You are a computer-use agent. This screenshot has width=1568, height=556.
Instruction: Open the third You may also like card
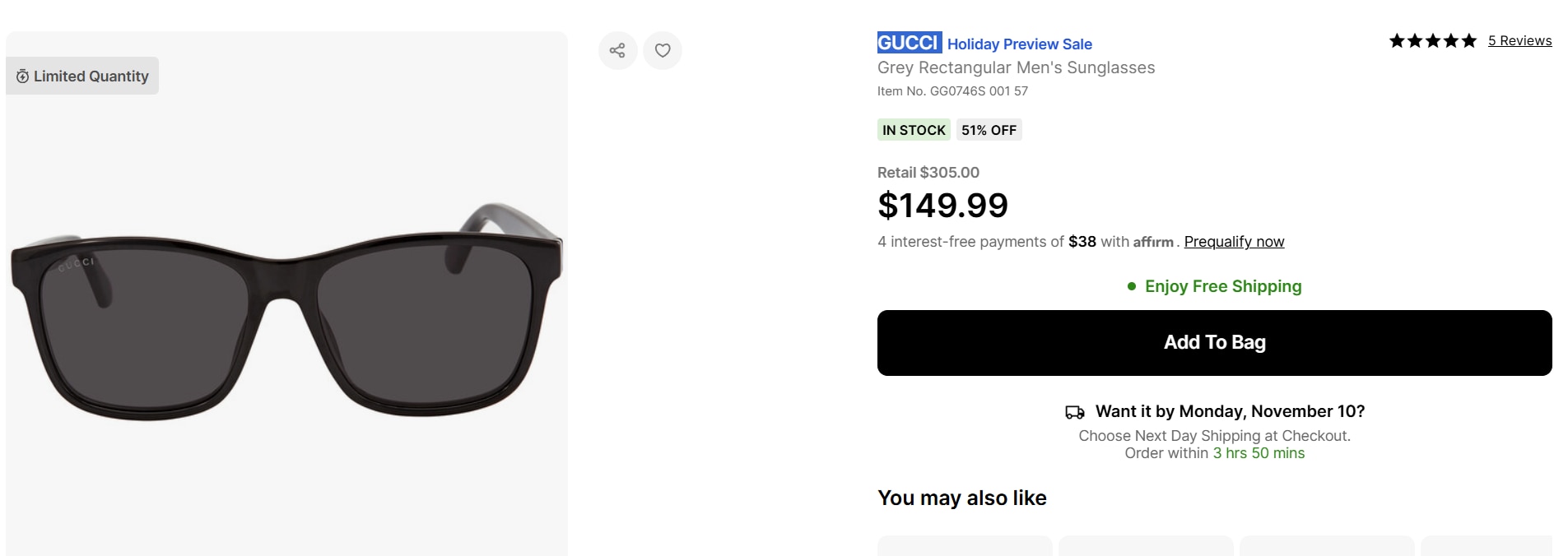(1327, 546)
